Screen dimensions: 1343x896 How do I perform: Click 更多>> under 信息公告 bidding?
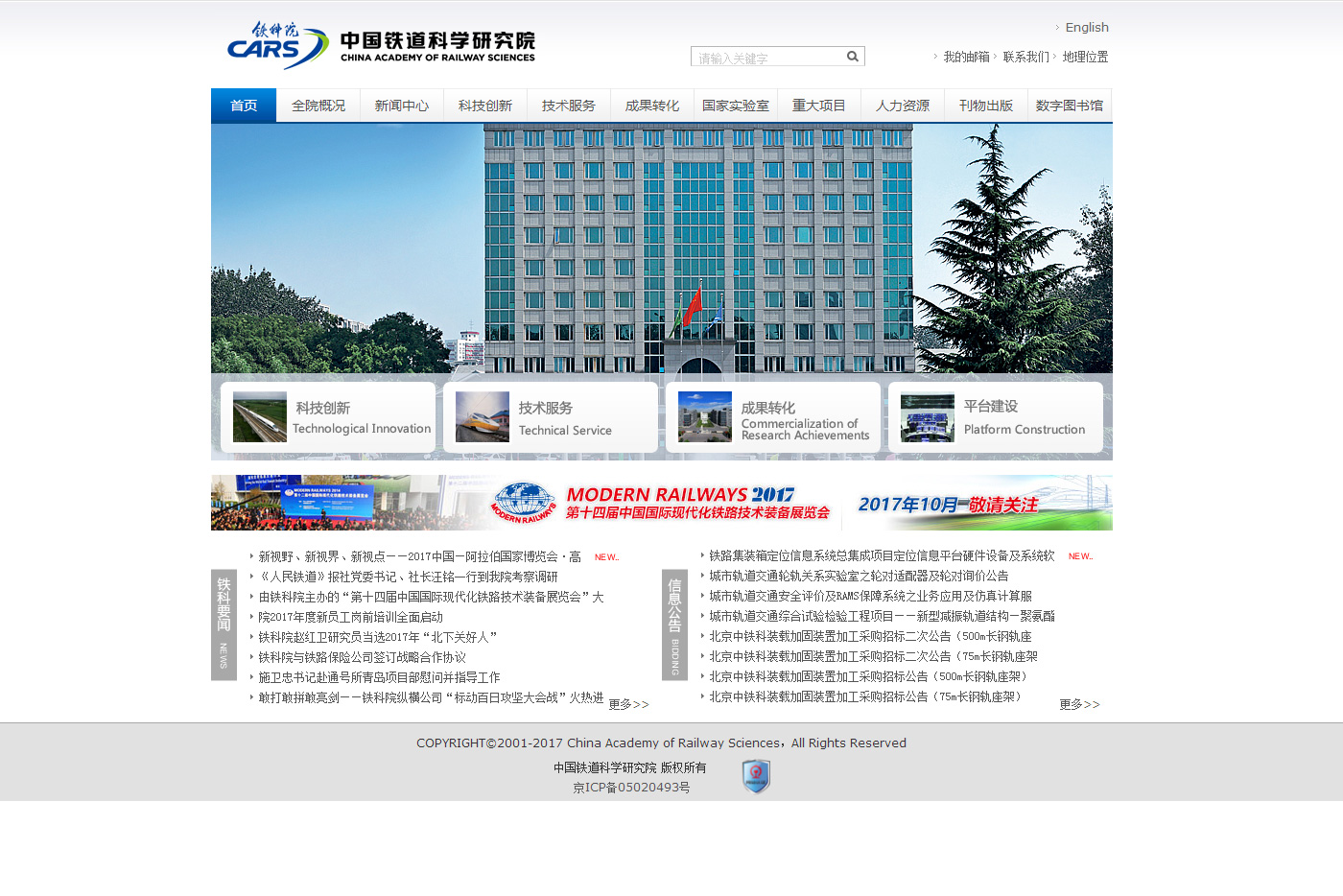[x=1080, y=704]
